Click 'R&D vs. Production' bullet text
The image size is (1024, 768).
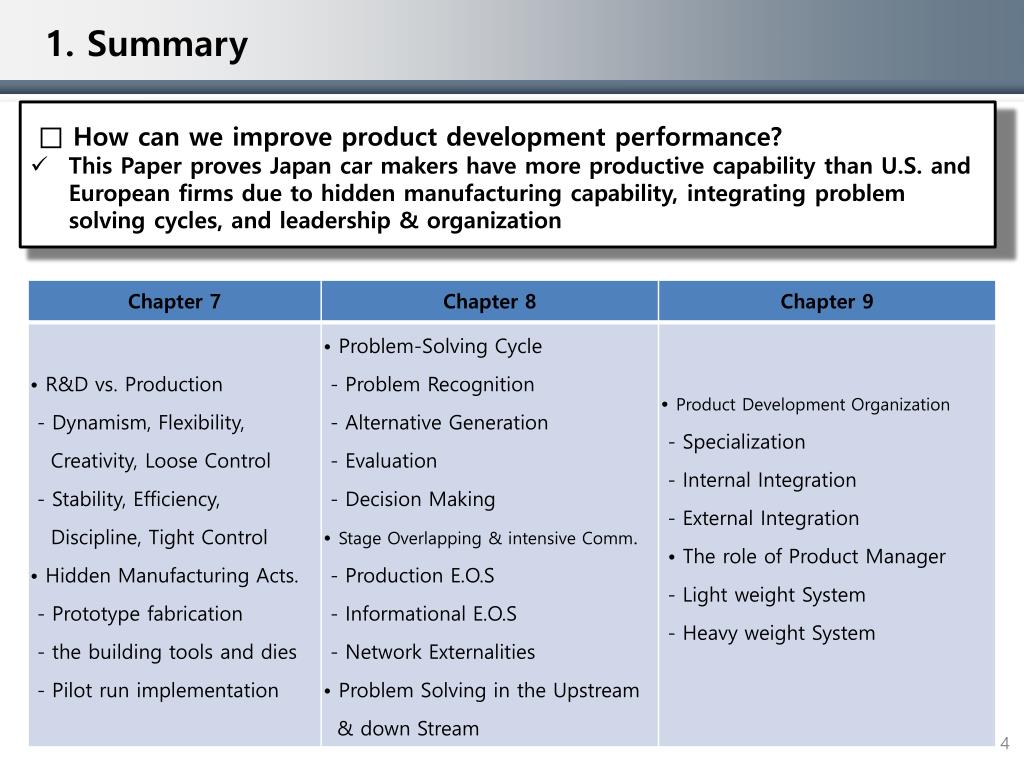(134, 384)
